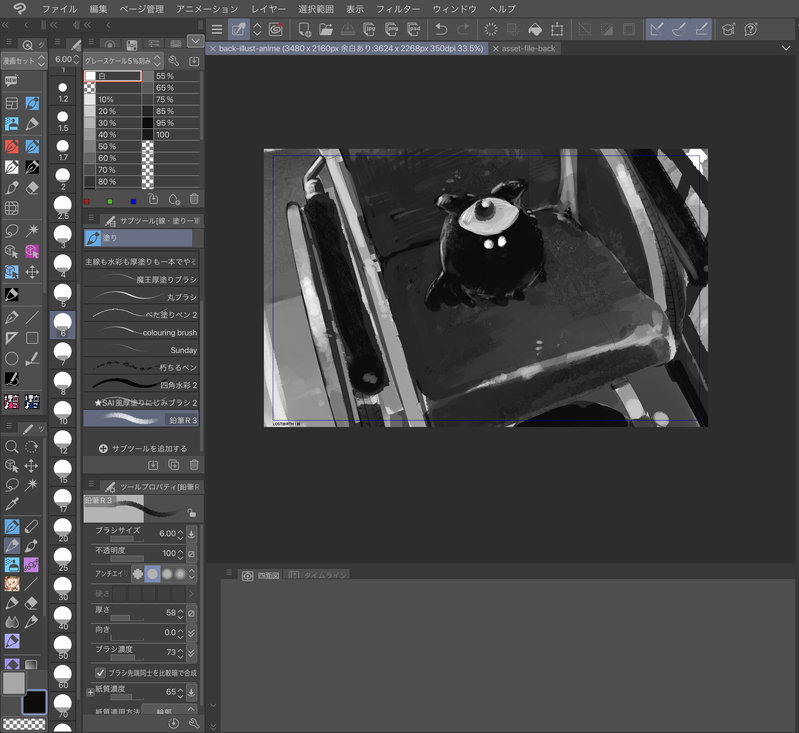Viewport: 799px width, 733px height.
Task: Select the colouring brush sub tool
Action: (x=141, y=332)
